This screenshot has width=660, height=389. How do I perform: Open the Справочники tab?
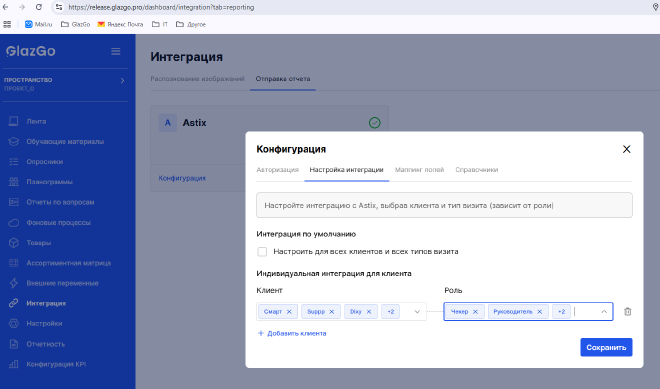476,170
